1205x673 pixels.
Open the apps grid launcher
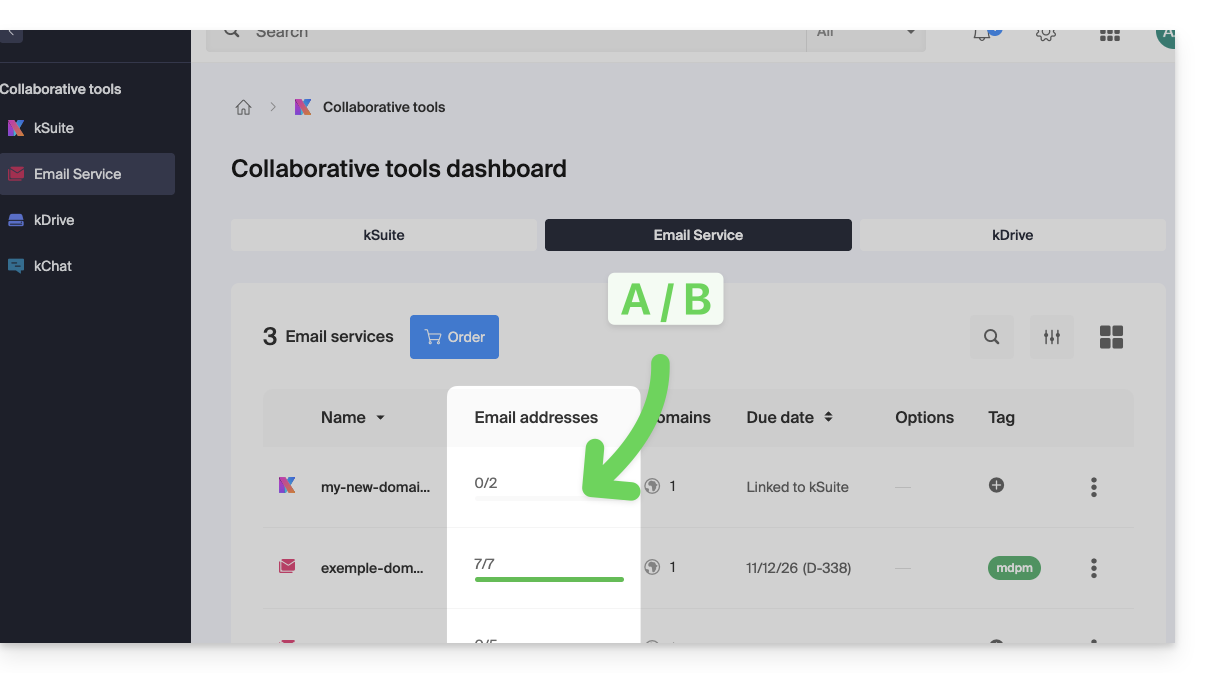1109,35
